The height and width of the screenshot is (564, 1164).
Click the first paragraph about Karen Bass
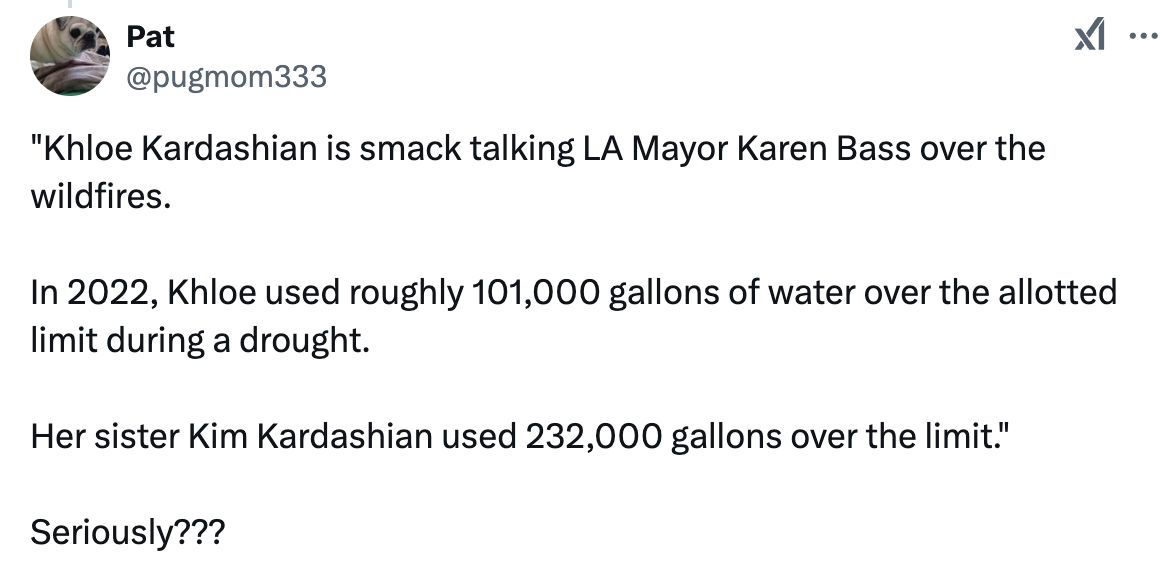pyautogui.click(x=537, y=172)
